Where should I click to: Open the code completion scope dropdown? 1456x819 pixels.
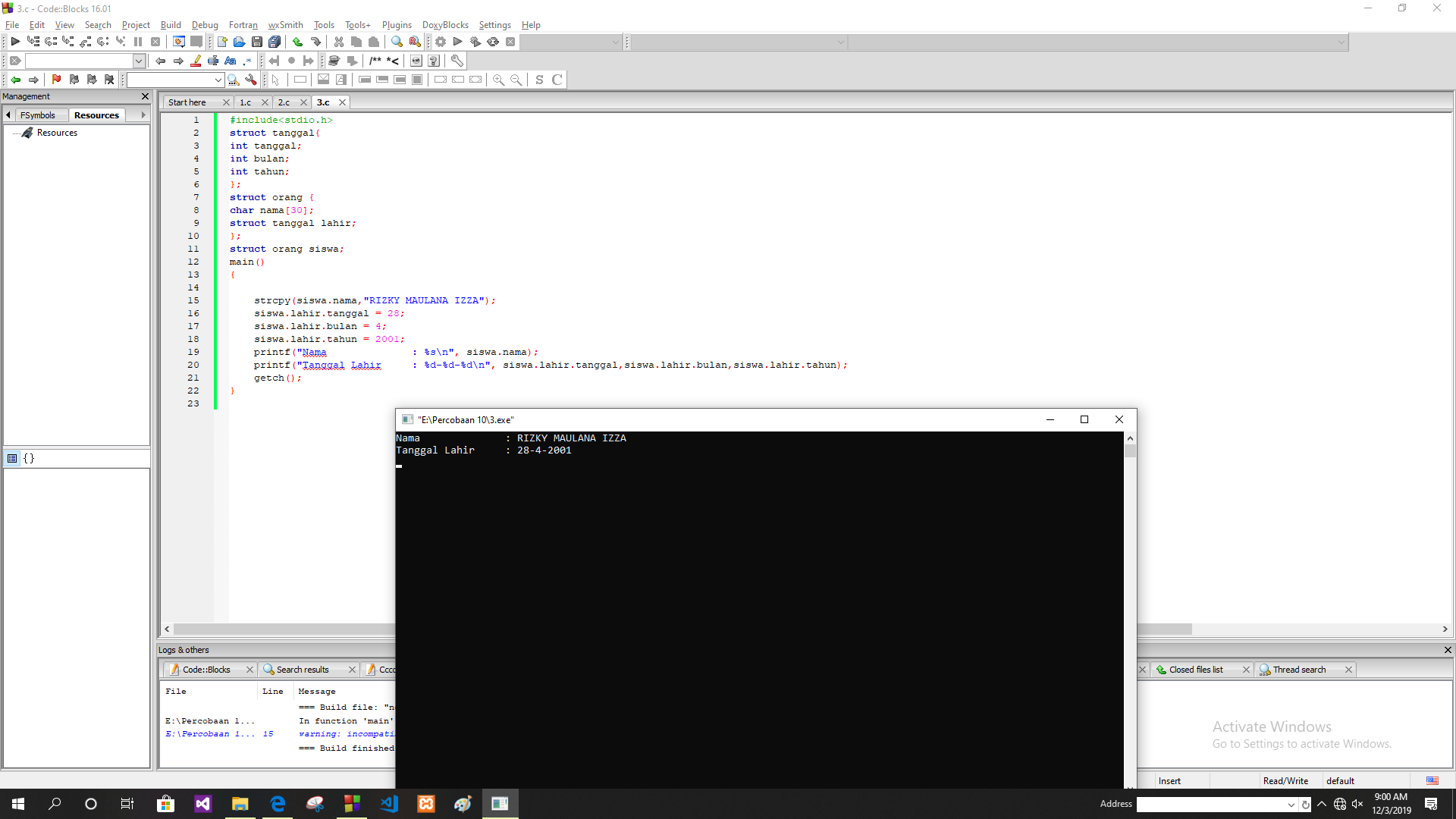(x=841, y=42)
